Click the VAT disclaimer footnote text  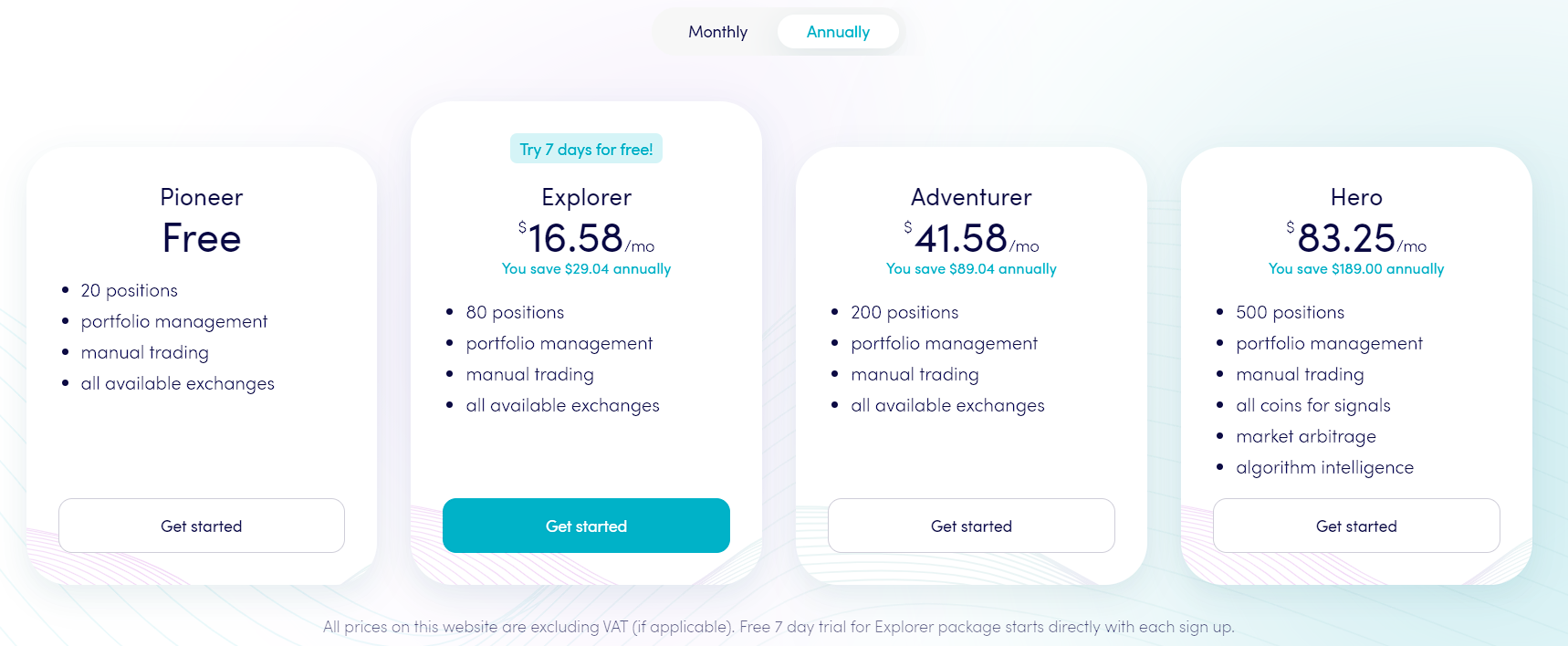point(779,627)
